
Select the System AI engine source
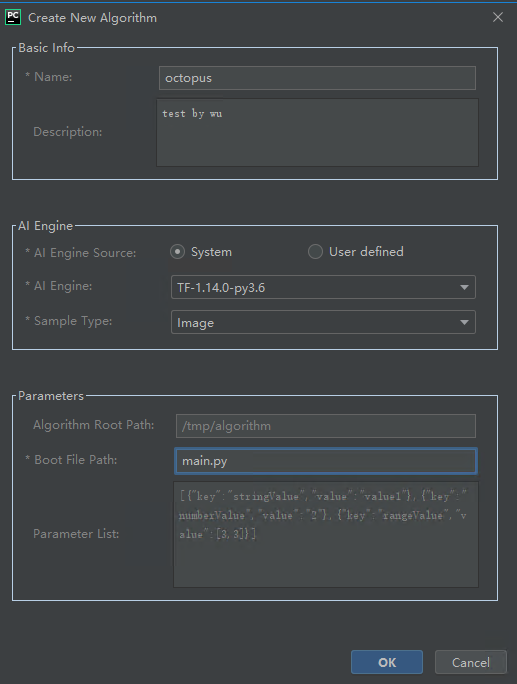click(x=178, y=252)
